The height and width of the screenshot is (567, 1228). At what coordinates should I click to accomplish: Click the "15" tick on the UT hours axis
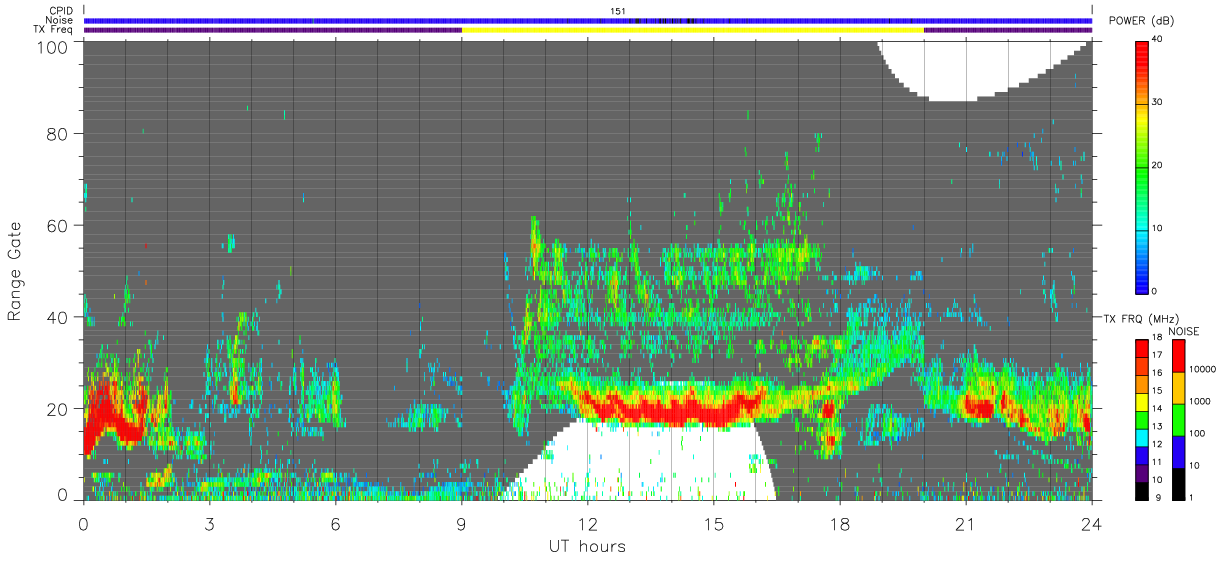(713, 524)
